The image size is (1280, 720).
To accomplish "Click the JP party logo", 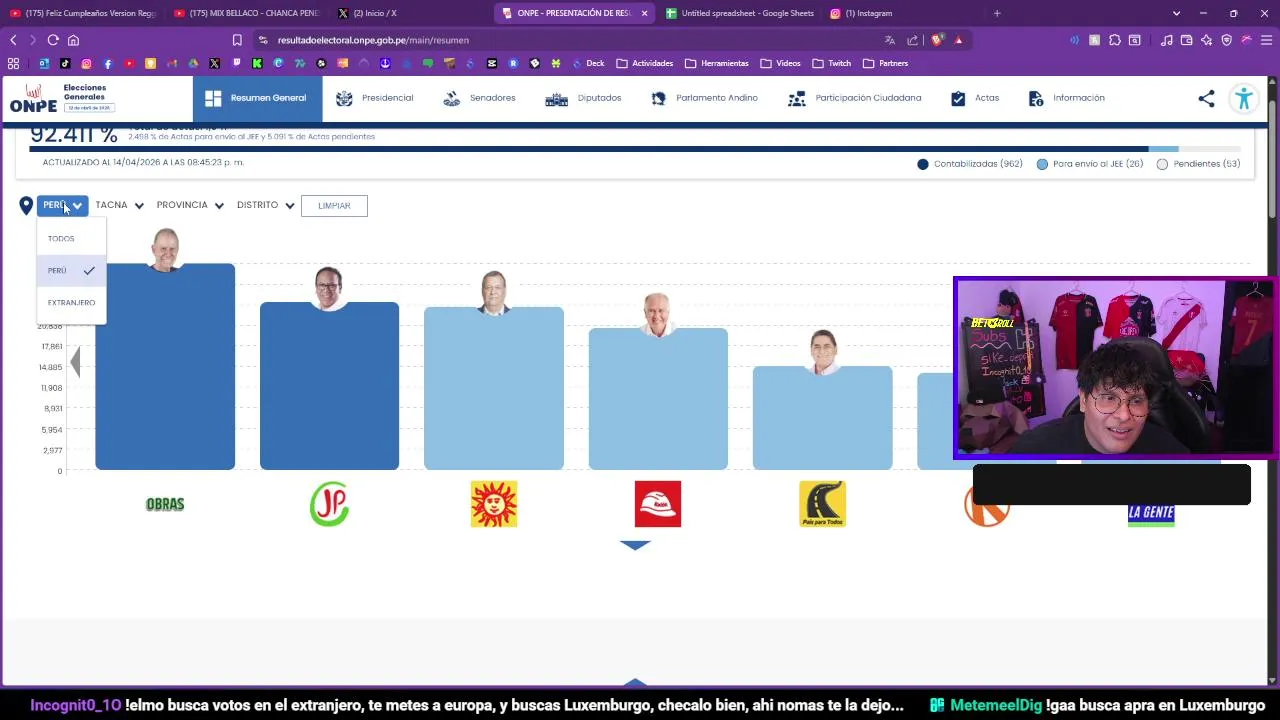I will pos(329,504).
